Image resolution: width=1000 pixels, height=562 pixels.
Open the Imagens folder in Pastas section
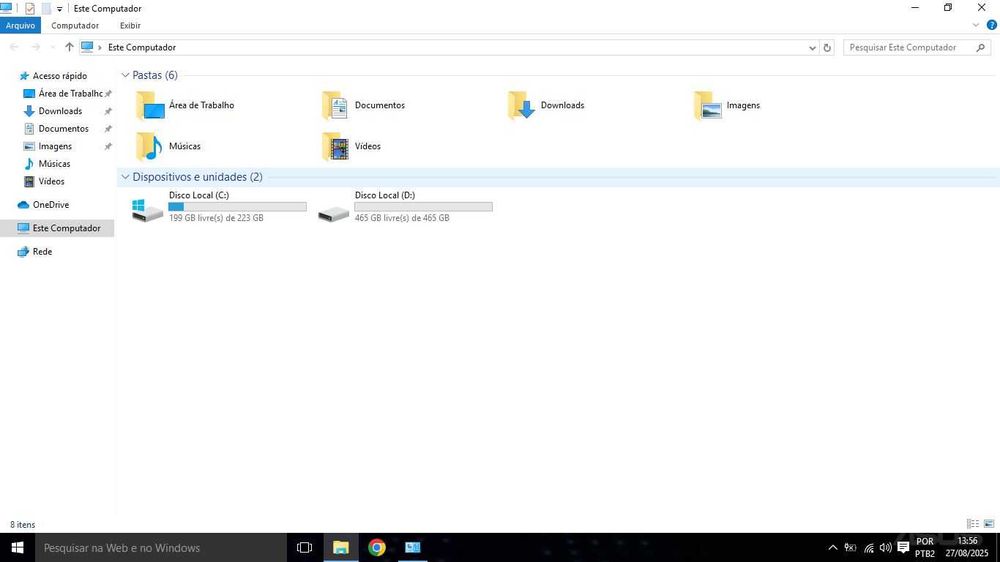pyautogui.click(x=727, y=105)
